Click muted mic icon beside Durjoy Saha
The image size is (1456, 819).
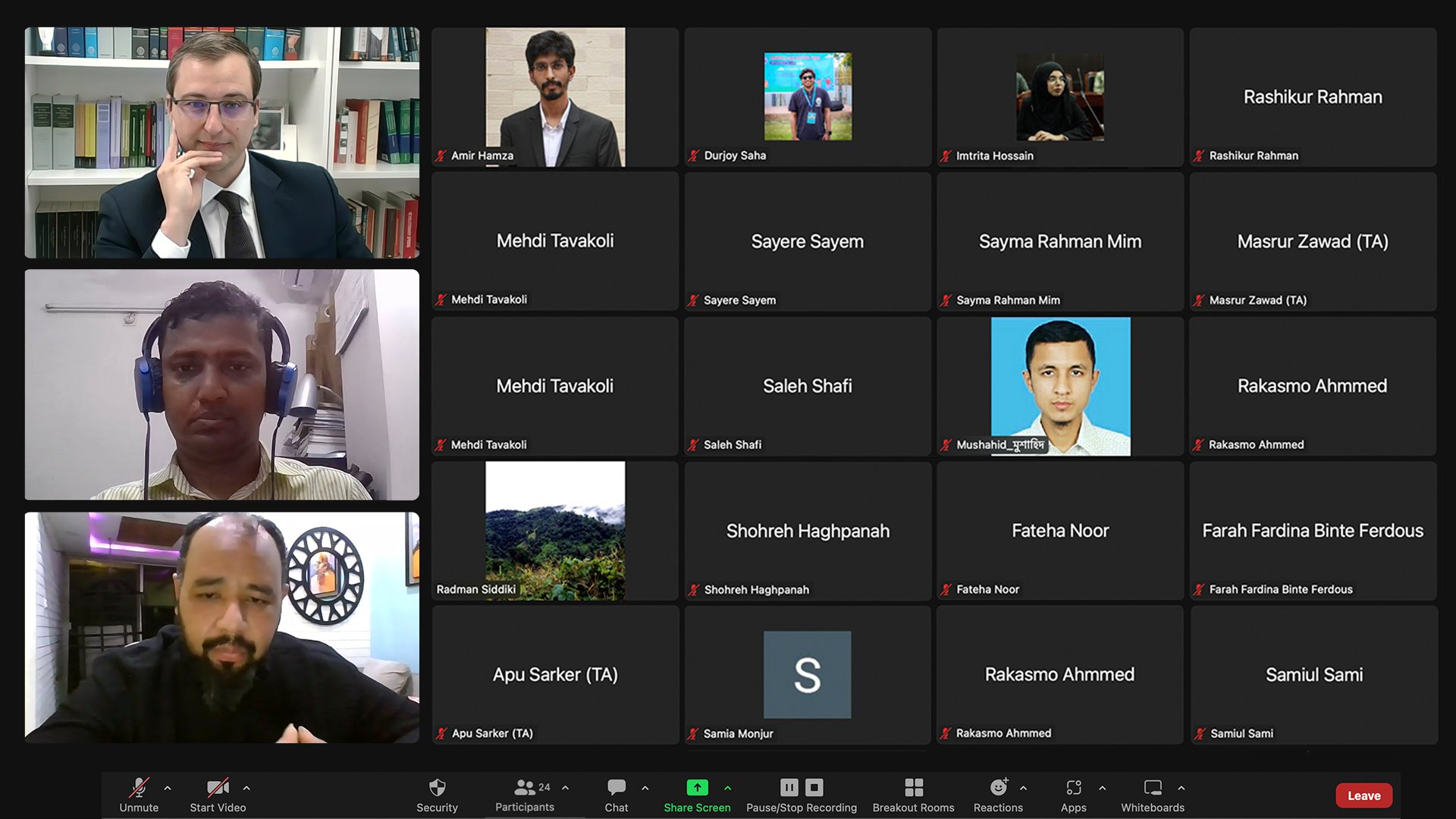693,155
